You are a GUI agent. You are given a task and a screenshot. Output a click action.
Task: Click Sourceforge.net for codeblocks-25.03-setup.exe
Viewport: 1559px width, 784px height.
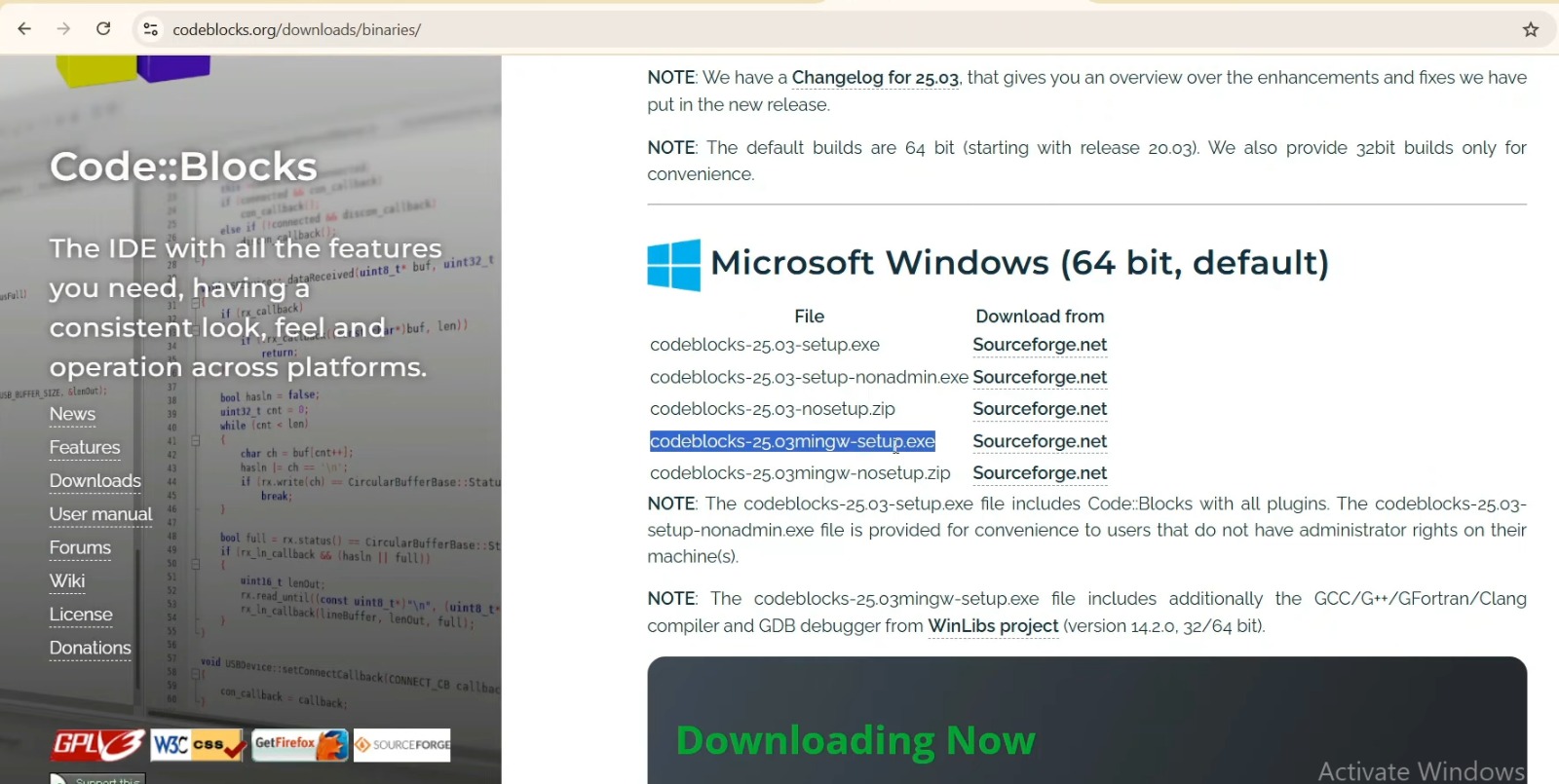1040,345
